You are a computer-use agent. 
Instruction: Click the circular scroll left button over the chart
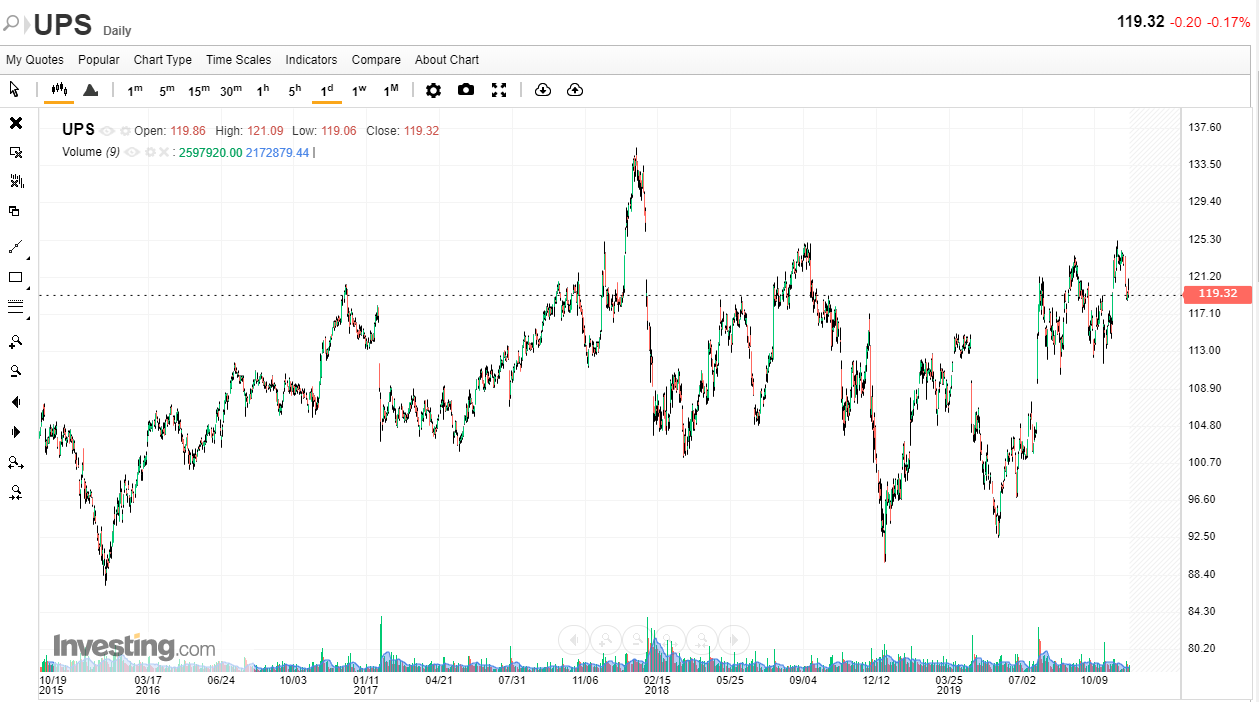pos(572,639)
